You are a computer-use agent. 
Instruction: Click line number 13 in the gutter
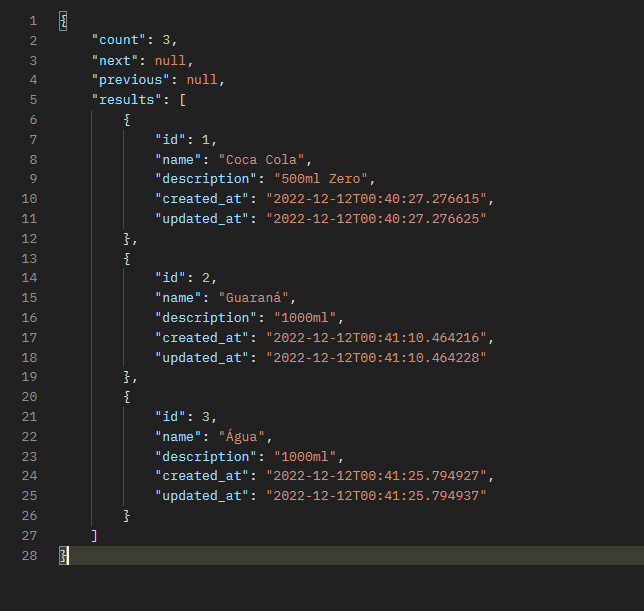click(29, 258)
